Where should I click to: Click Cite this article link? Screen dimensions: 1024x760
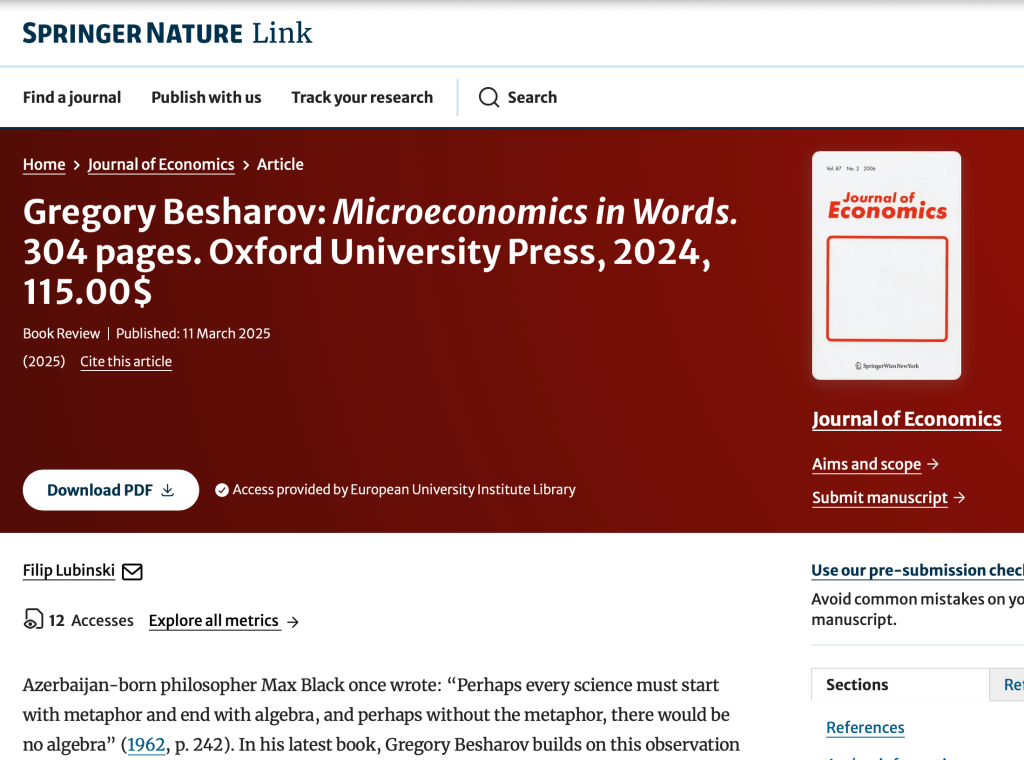pyautogui.click(x=126, y=362)
